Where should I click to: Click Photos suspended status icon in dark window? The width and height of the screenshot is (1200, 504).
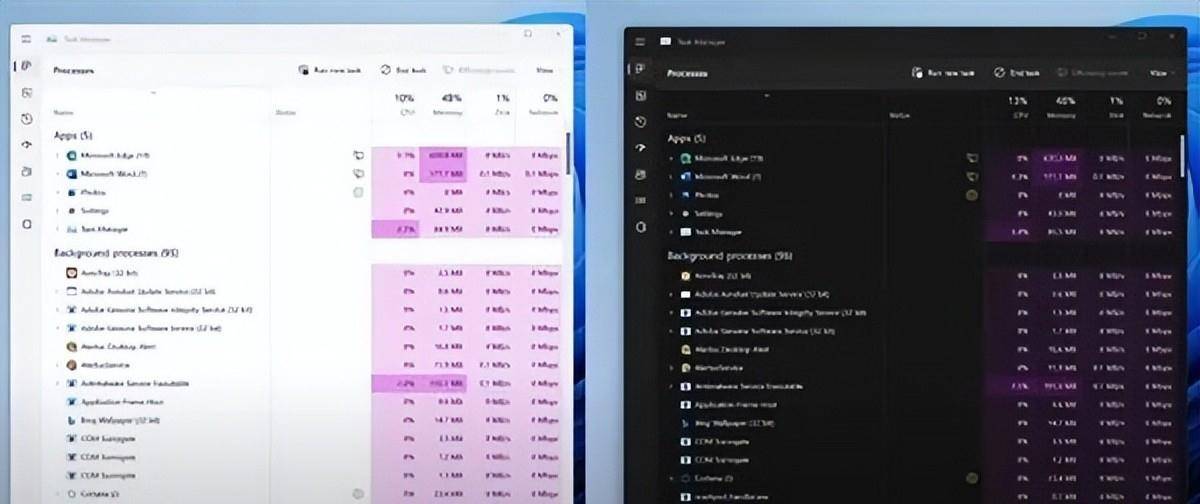[971, 195]
